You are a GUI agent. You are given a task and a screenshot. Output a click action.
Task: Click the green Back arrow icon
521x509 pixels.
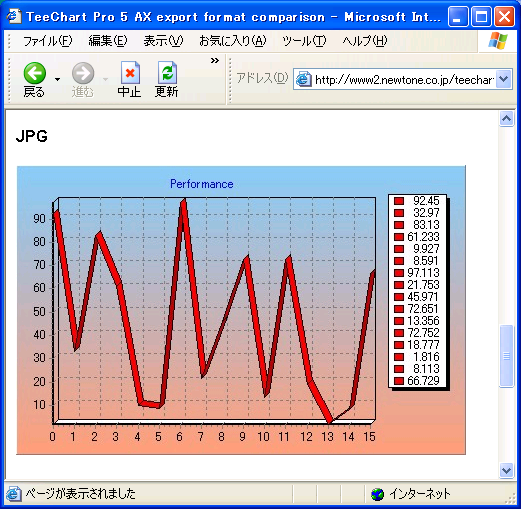(x=35, y=73)
